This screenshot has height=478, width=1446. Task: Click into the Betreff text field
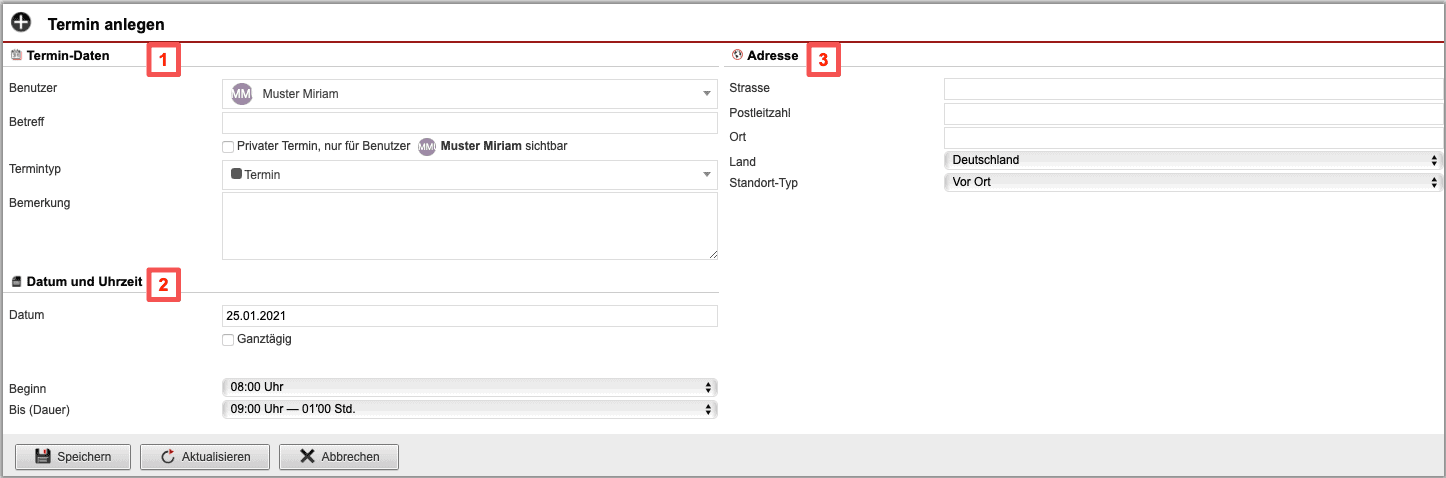coord(469,123)
